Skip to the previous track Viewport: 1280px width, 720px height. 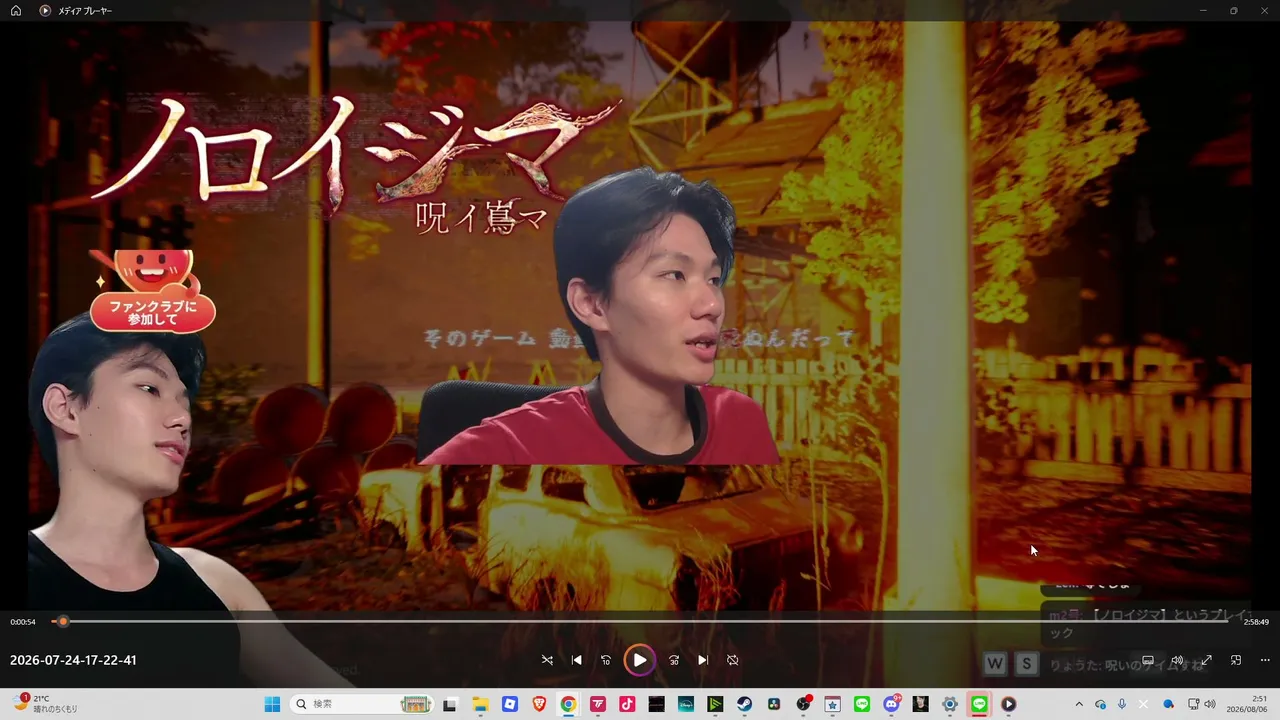pyautogui.click(x=576, y=660)
